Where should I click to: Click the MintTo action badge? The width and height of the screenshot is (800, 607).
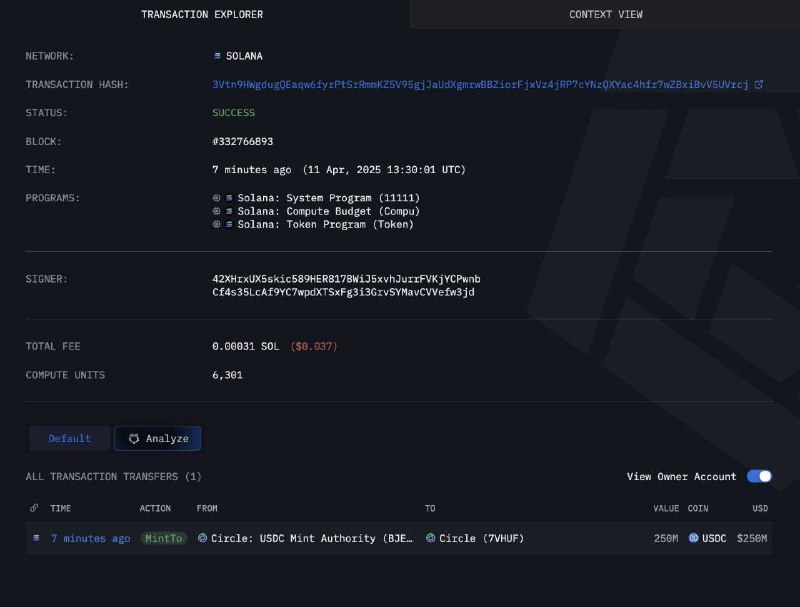click(163, 538)
